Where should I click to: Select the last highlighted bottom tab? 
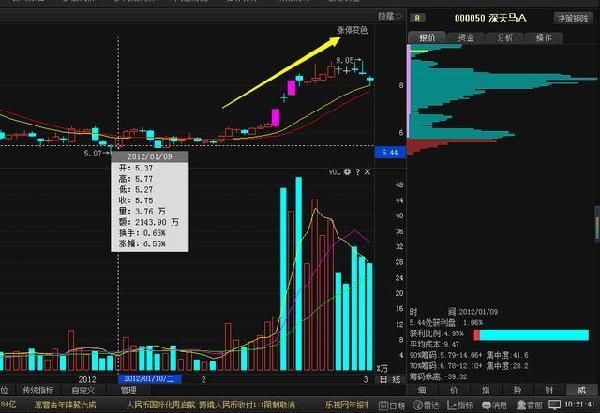(582, 390)
